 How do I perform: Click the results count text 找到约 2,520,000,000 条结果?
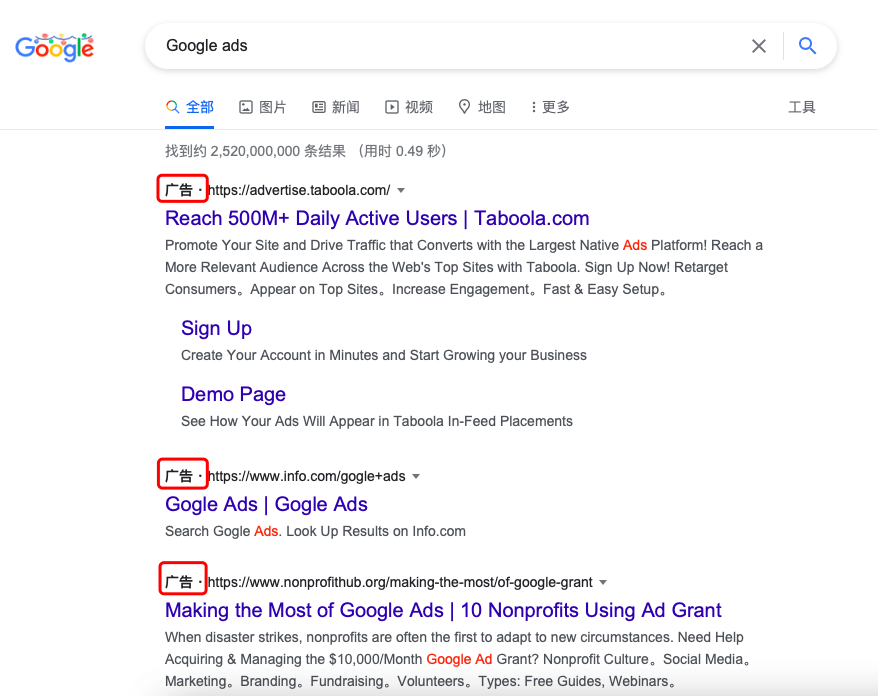point(255,151)
